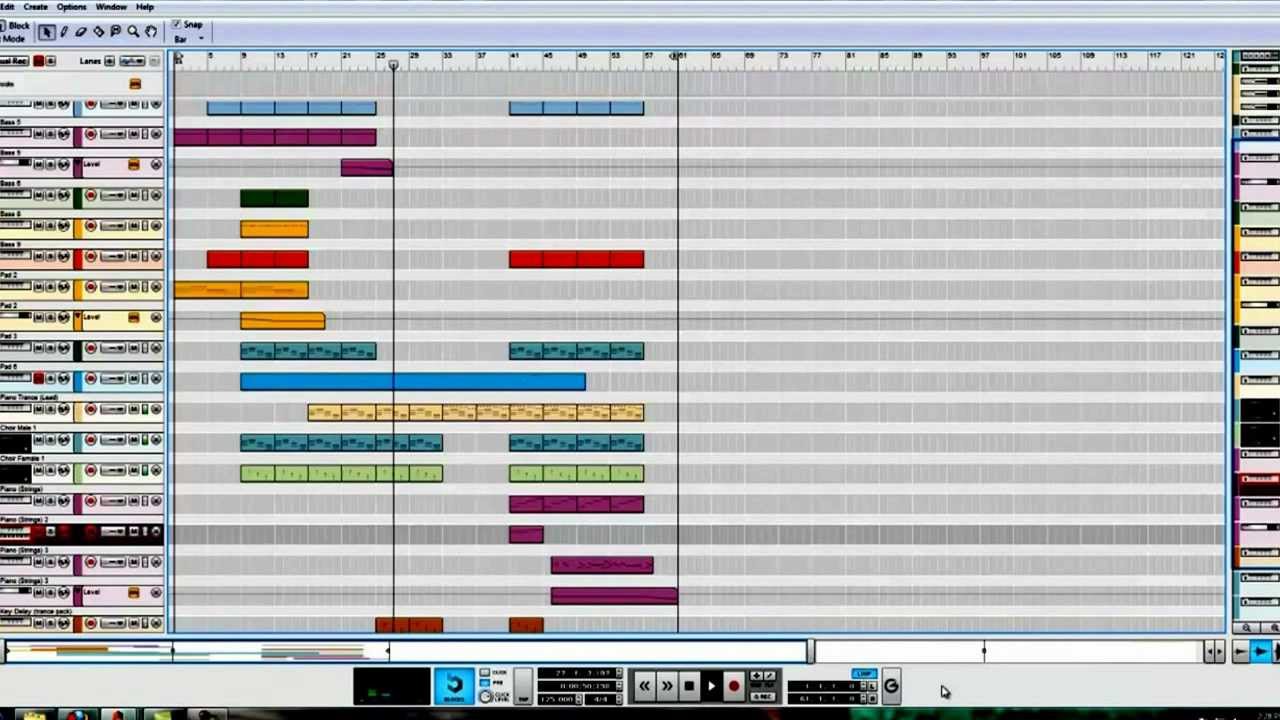Image resolution: width=1280 pixels, height=720 pixels.
Task: Open the Options menu
Action: [71, 7]
